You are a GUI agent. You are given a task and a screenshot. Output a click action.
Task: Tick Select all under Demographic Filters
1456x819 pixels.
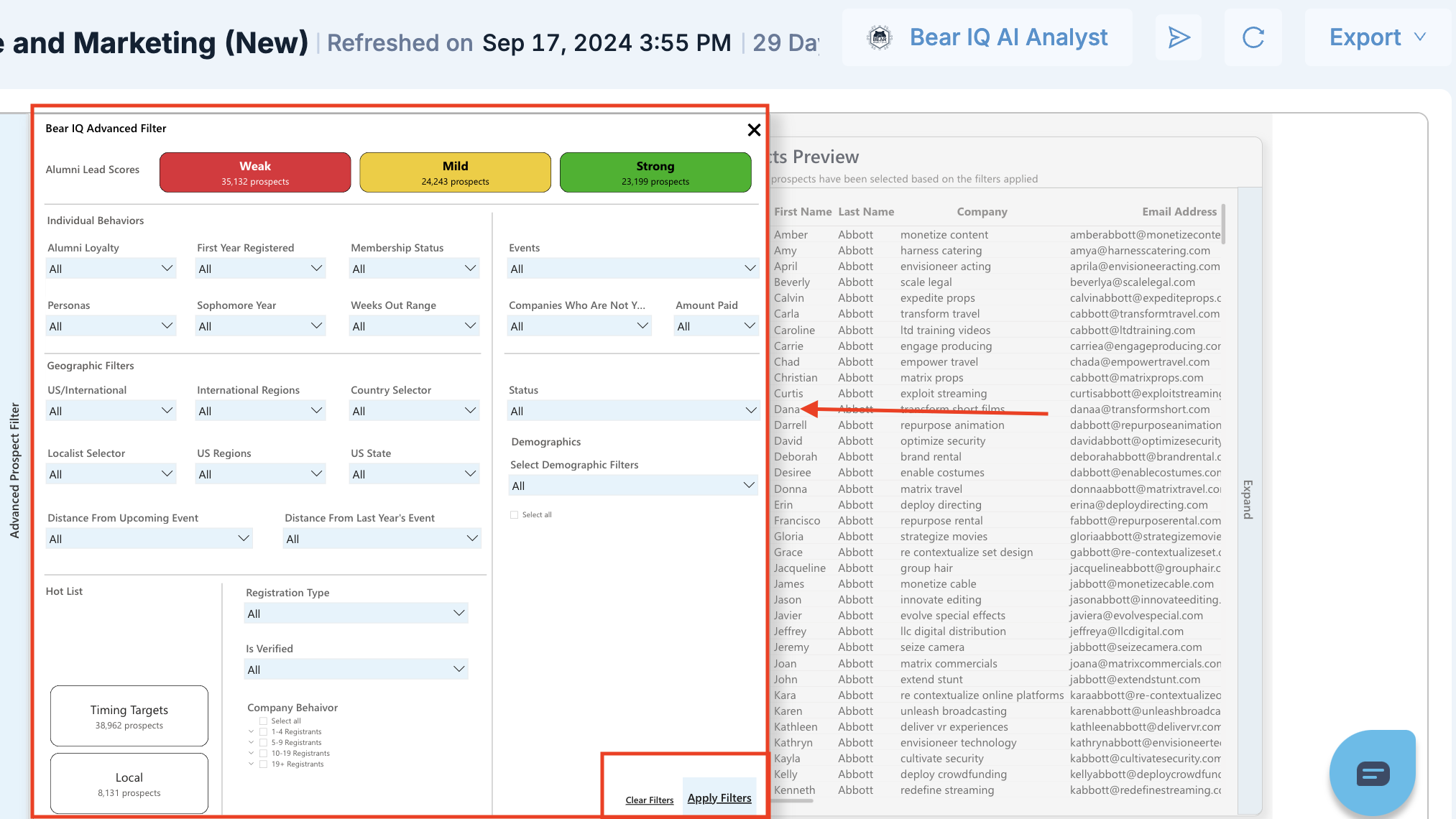pos(515,515)
